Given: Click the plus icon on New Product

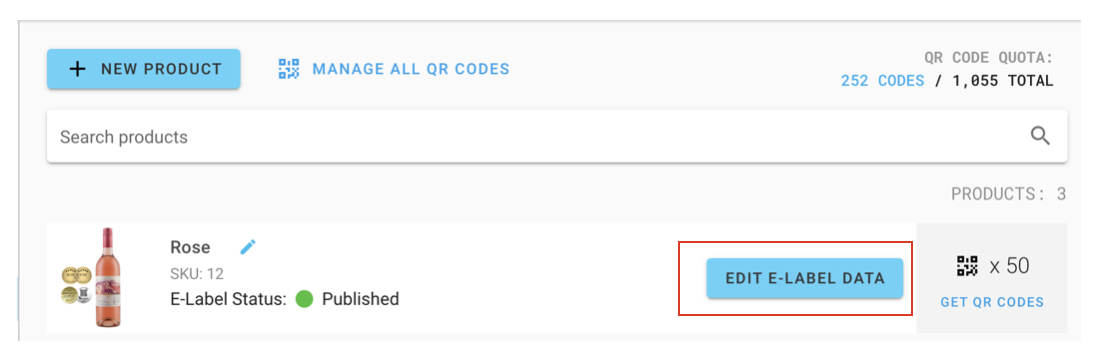Looking at the screenshot, I should pyautogui.click(x=77, y=69).
